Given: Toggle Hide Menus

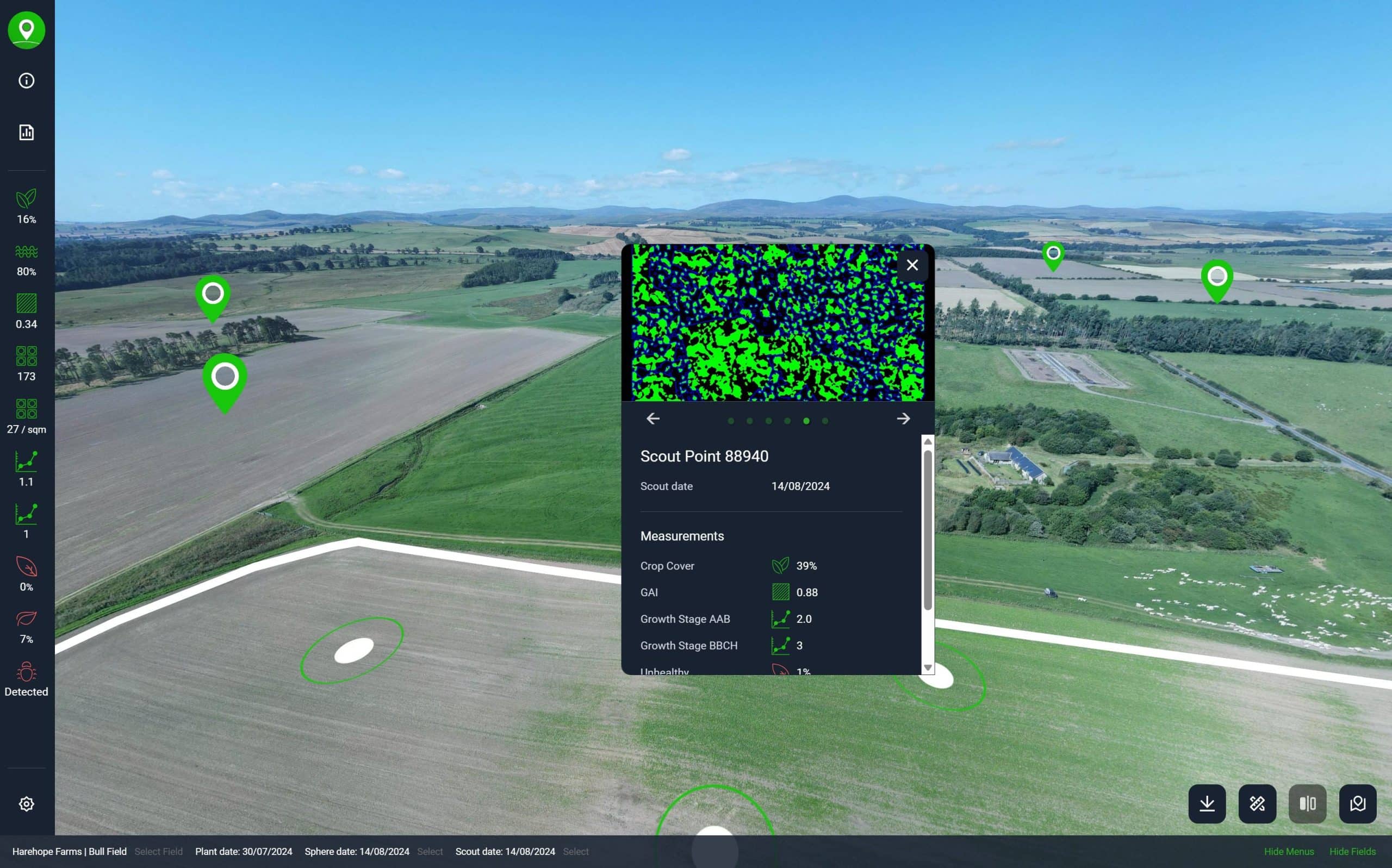Looking at the screenshot, I should [x=1288, y=851].
